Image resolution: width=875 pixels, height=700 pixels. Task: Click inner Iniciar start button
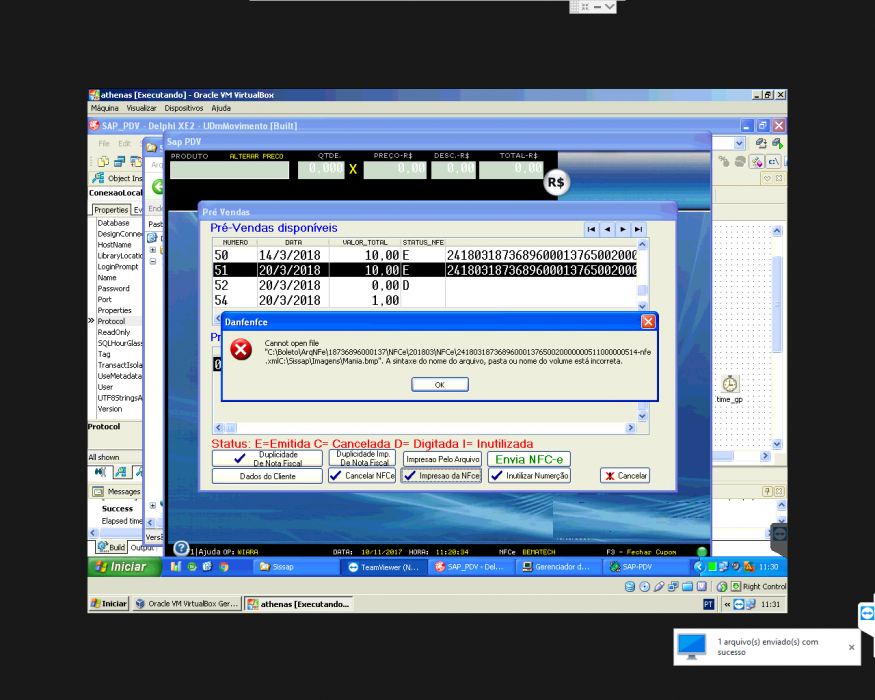[124, 567]
